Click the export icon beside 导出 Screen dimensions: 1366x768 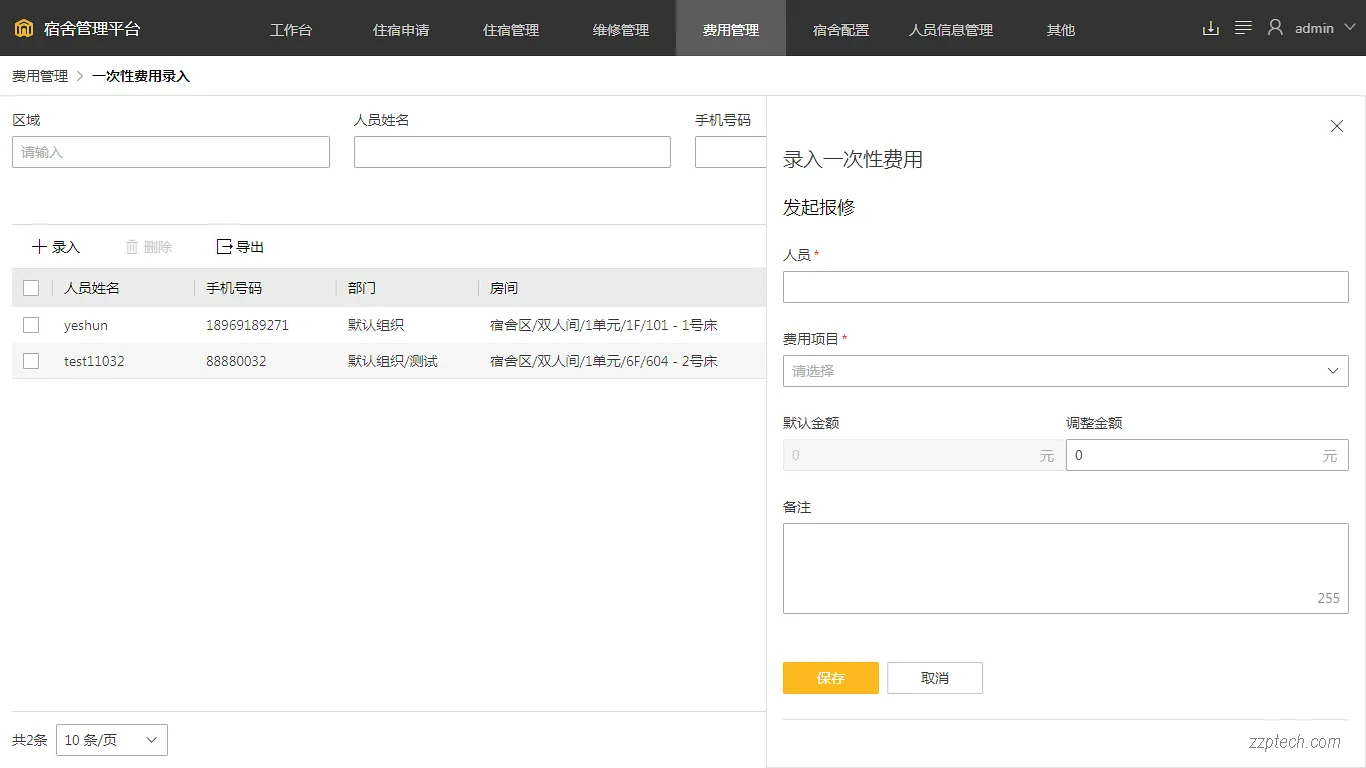coord(224,246)
